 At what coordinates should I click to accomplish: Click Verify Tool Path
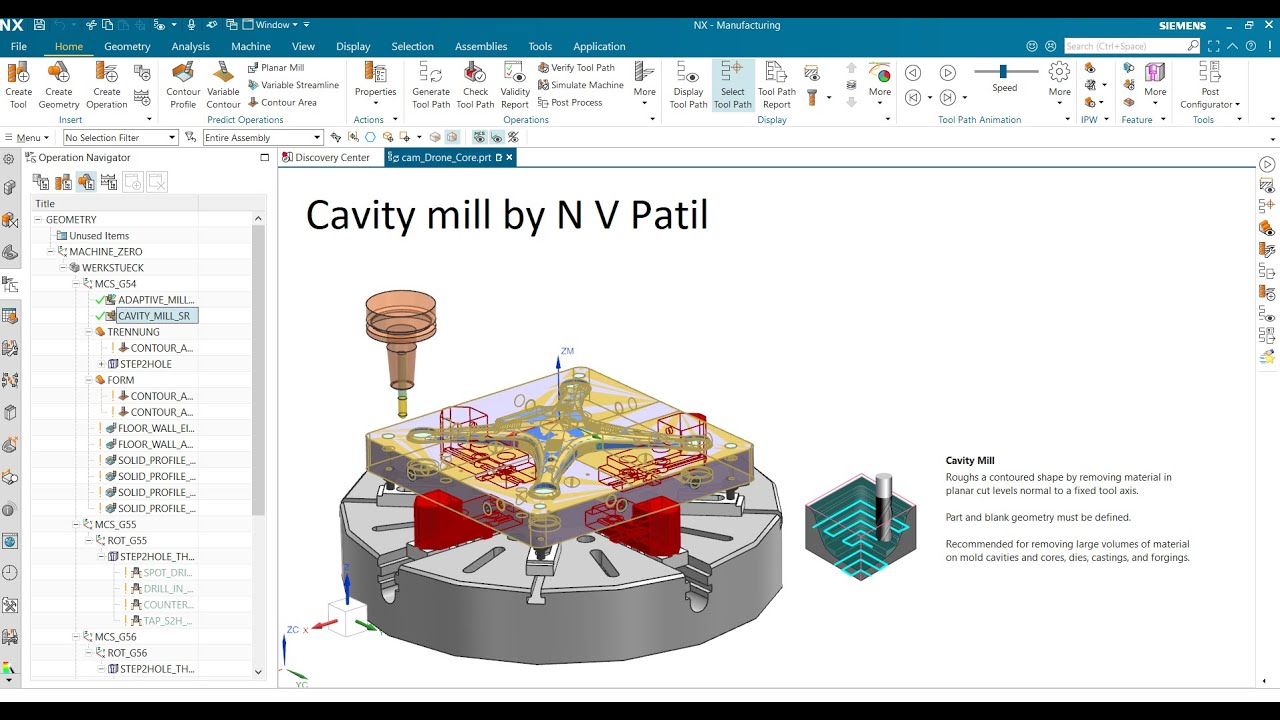[x=576, y=68]
